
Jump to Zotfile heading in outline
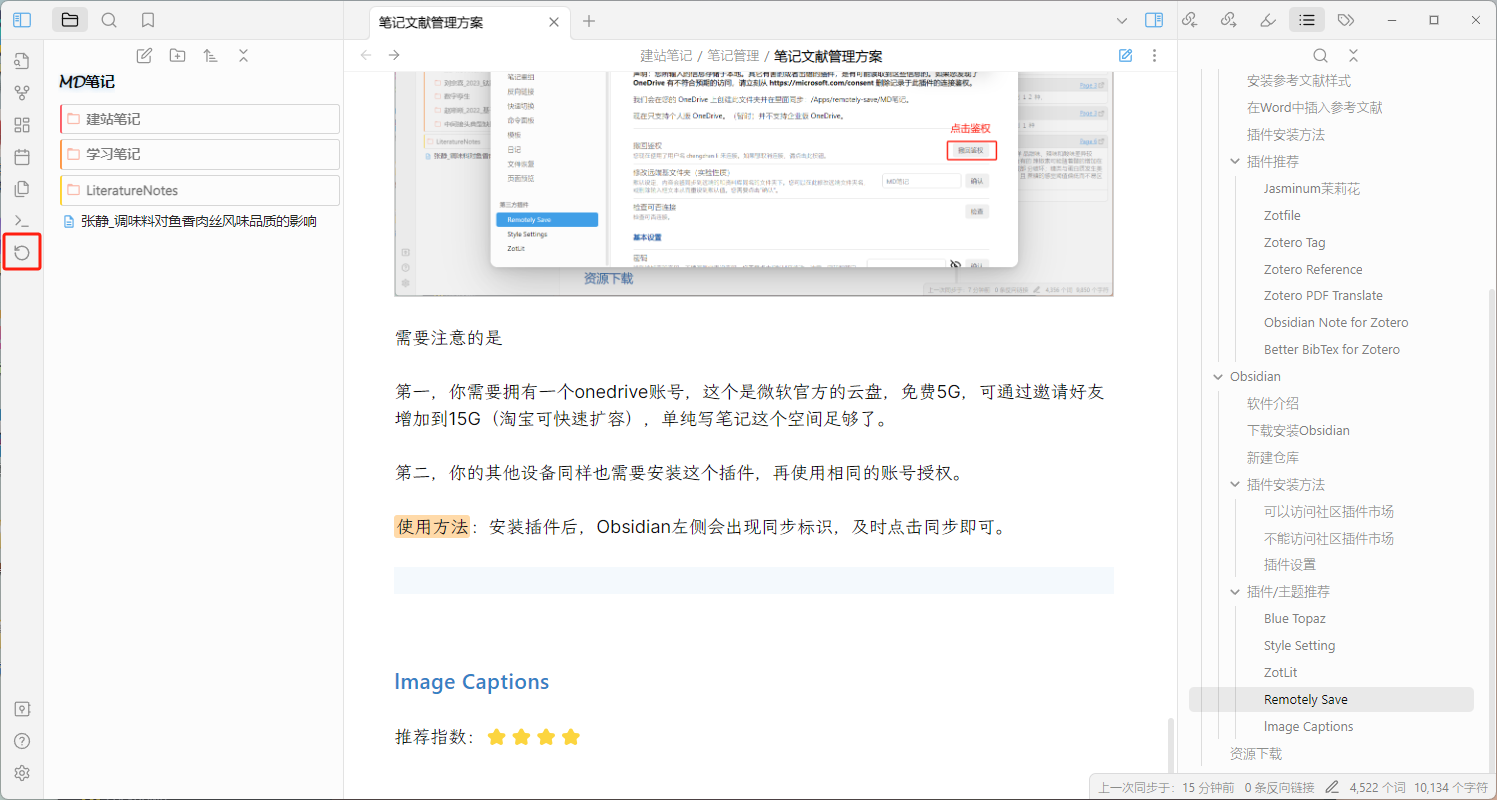1282,215
